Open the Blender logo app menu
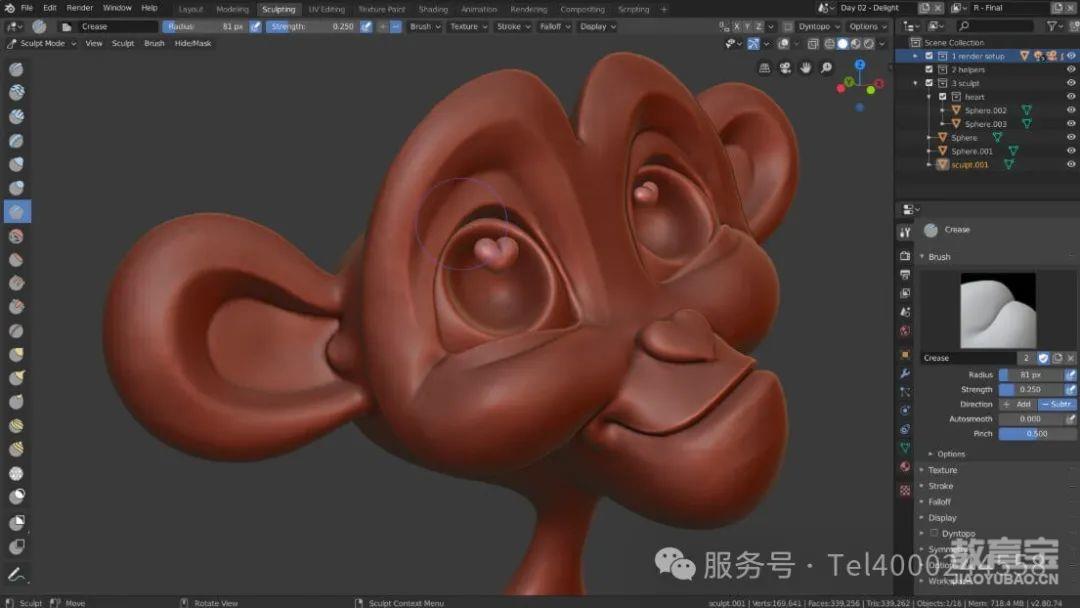The width and height of the screenshot is (1080, 608). pos(10,8)
